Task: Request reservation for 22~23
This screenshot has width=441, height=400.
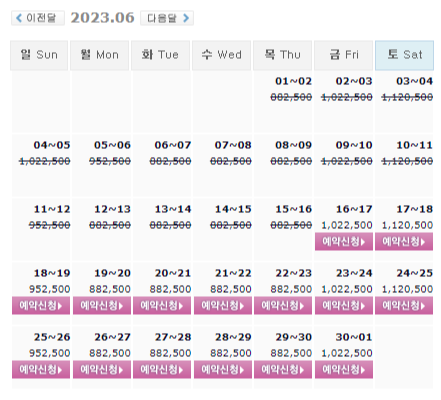Action: [283, 306]
